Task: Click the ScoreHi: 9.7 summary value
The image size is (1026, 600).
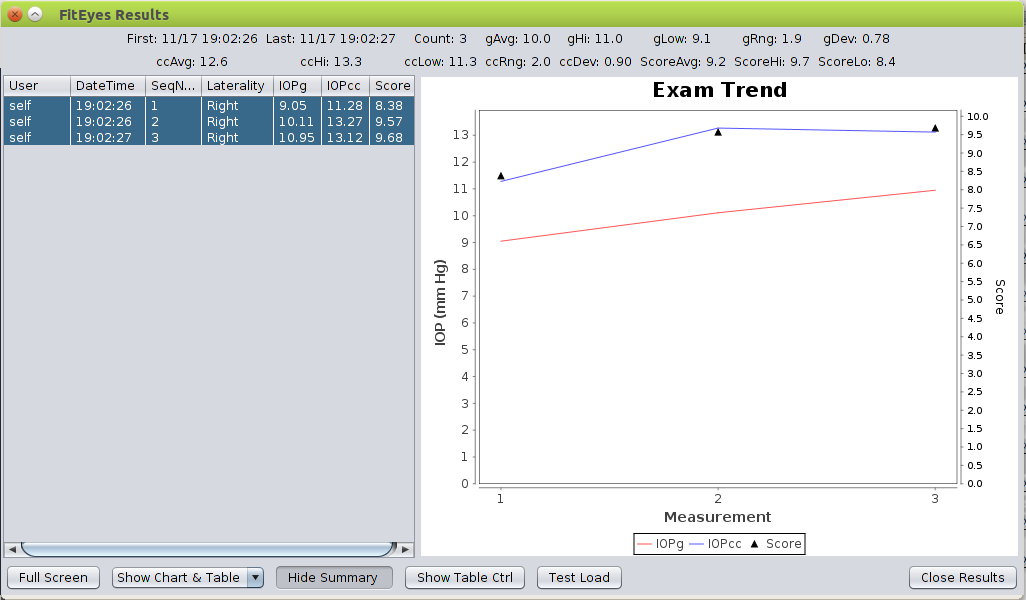Action: pyautogui.click(x=771, y=62)
